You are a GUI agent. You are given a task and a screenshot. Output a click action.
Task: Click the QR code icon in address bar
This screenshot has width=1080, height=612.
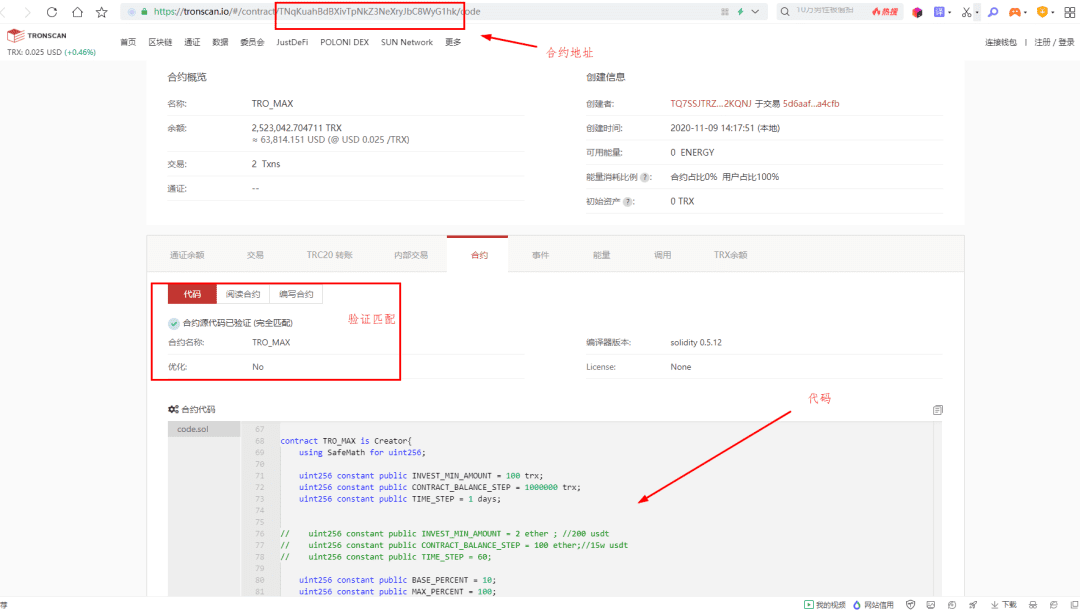tap(725, 12)
